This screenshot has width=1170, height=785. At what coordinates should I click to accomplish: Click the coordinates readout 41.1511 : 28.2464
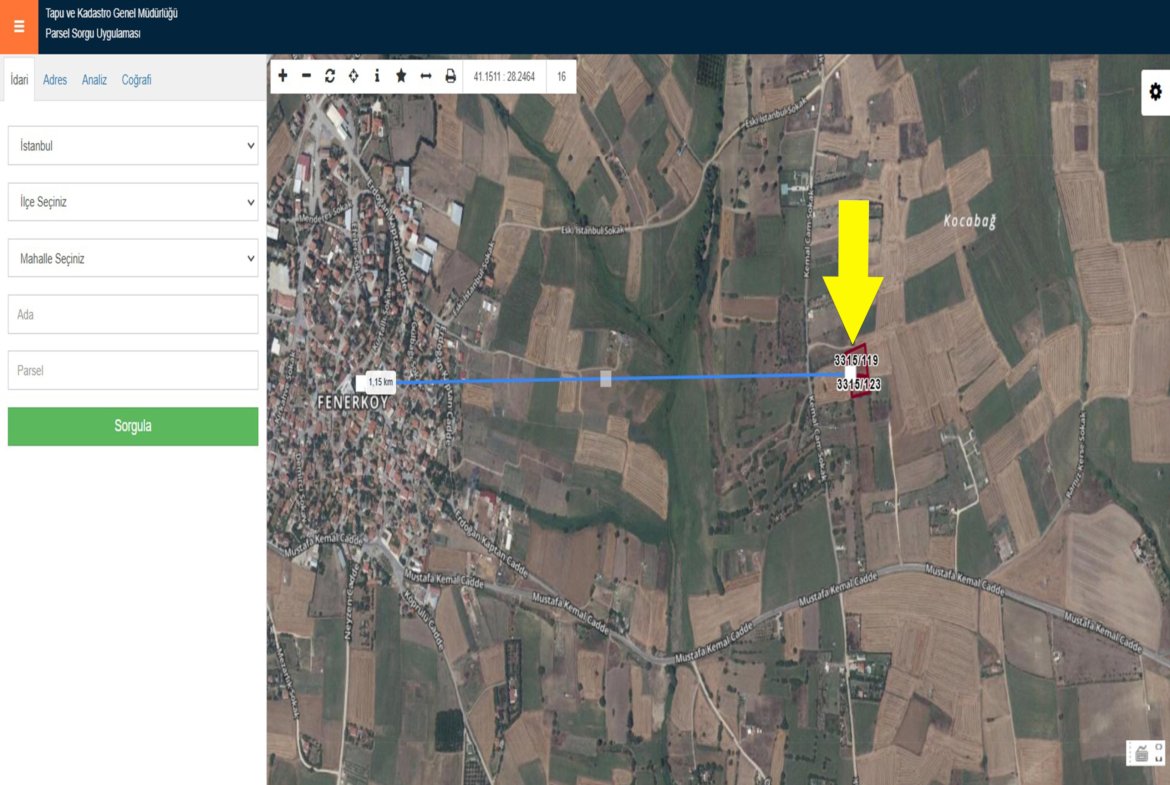pyautogui.click(x=504, y=76)
